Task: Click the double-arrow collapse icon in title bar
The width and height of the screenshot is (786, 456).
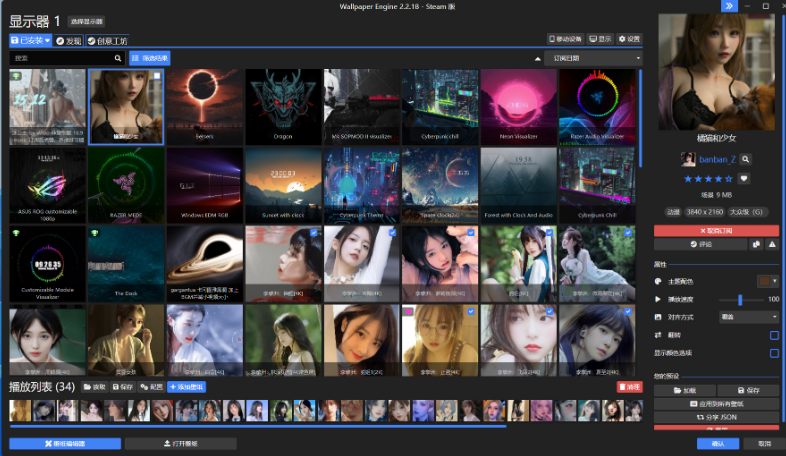Action: pos(729,6)
